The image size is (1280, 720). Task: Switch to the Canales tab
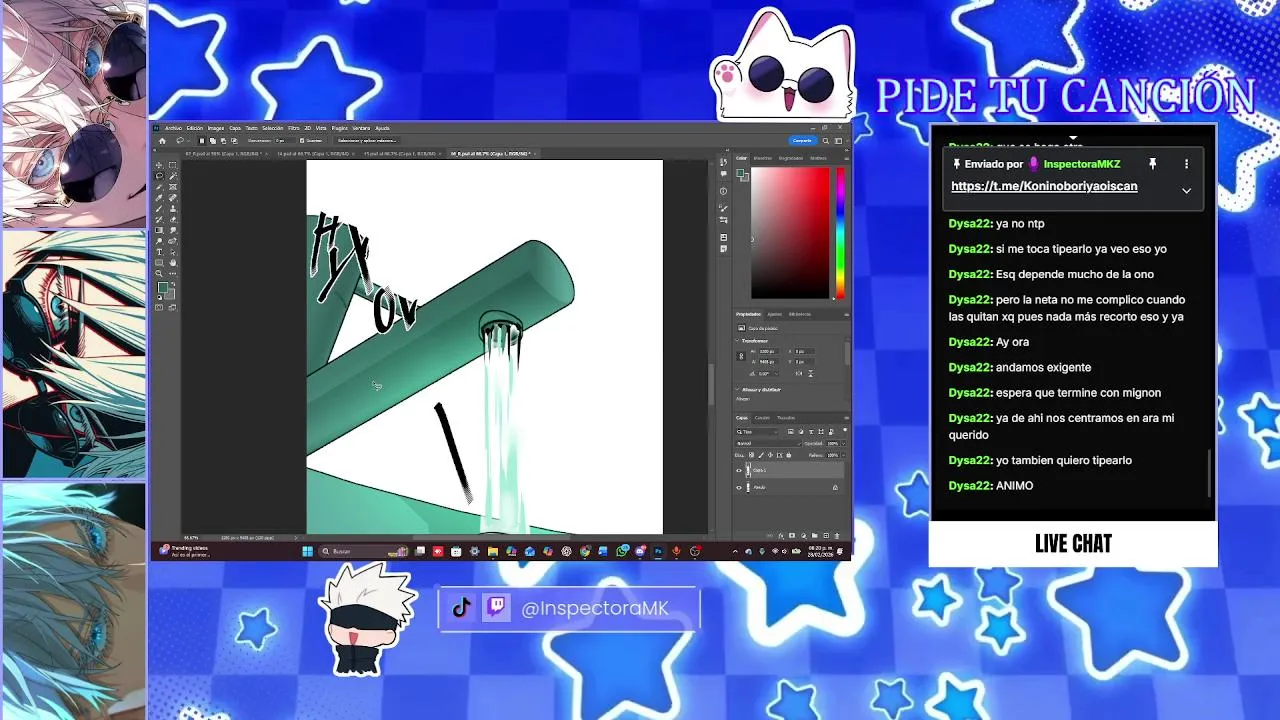(762, 418)
